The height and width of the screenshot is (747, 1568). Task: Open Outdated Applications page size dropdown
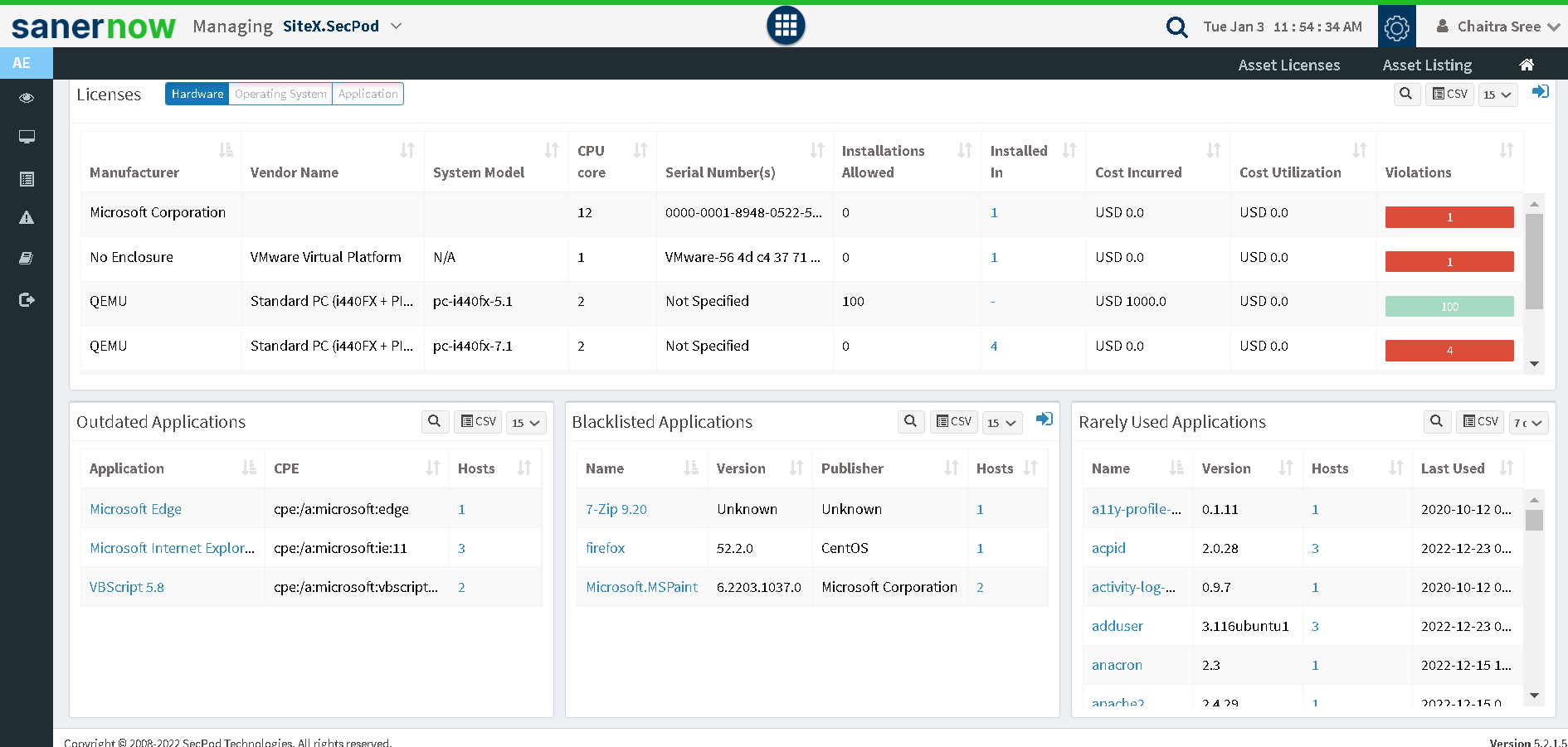pyautogui.click(x=525, y=423)
